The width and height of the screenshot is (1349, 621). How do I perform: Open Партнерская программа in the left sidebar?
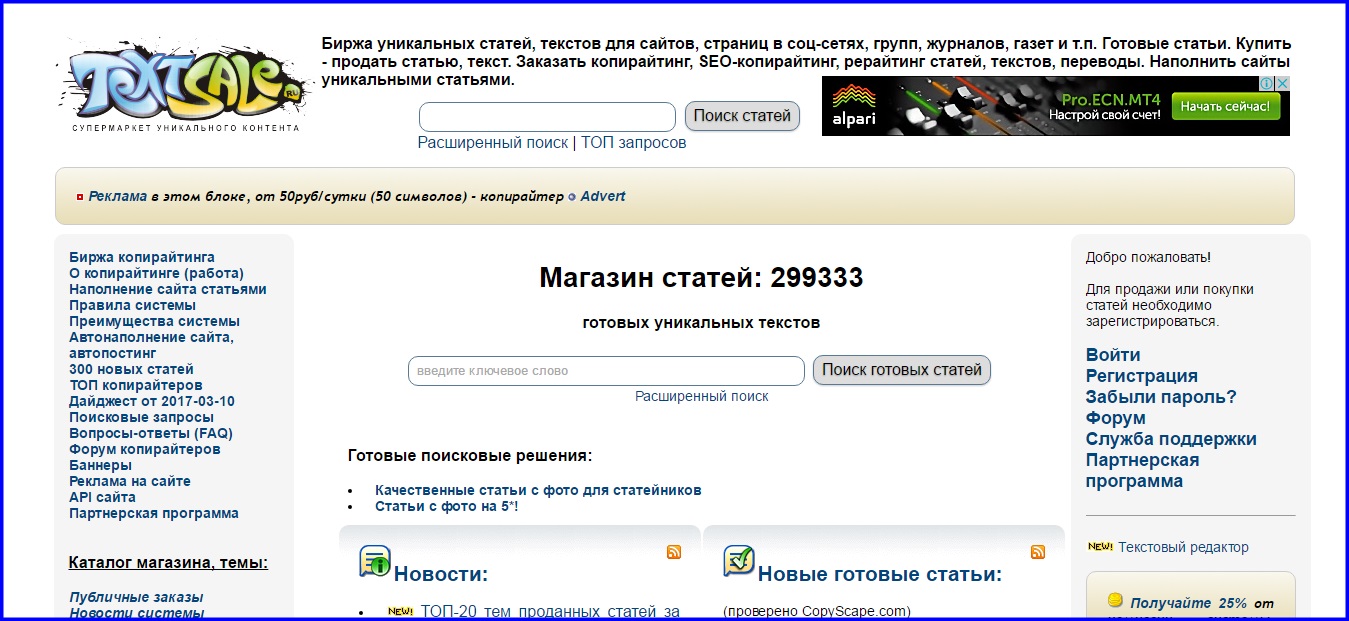[154, 513]
